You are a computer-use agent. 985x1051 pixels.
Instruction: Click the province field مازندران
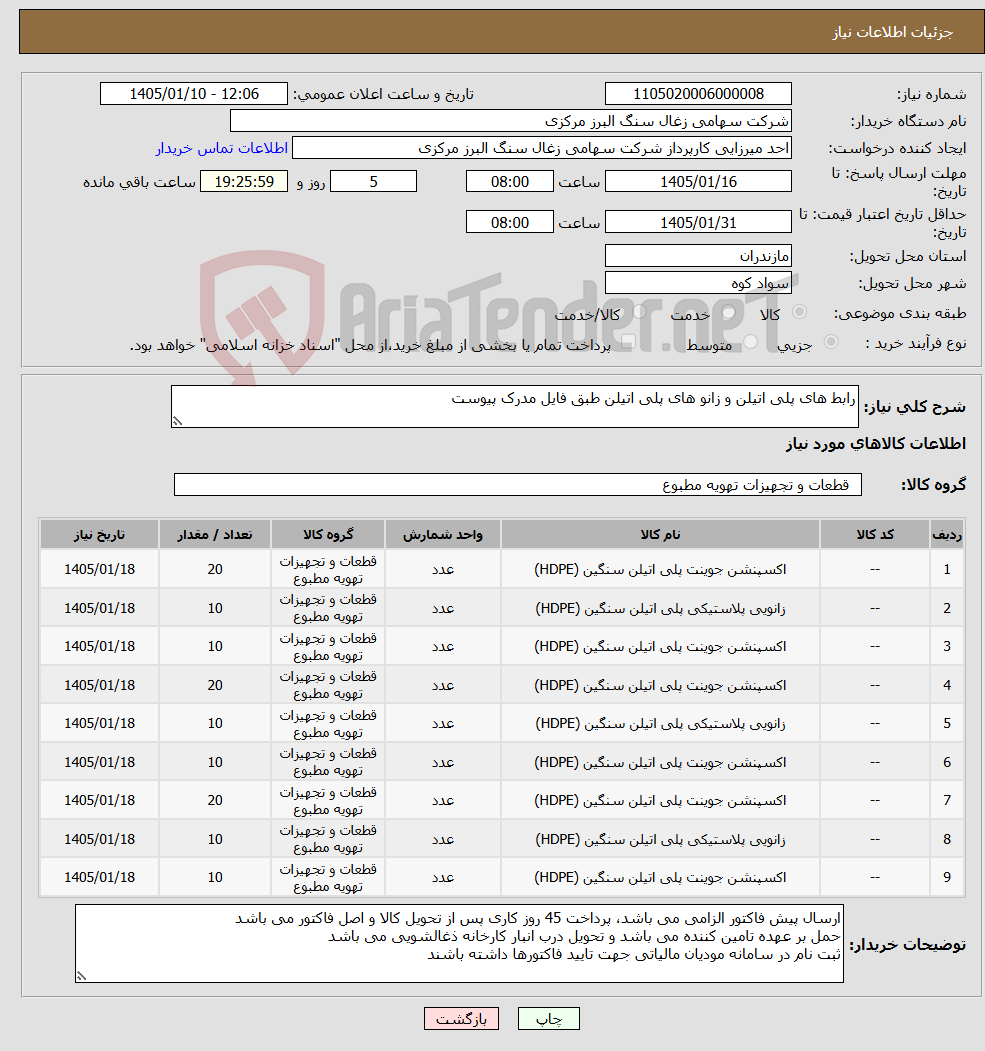point(698,255)
